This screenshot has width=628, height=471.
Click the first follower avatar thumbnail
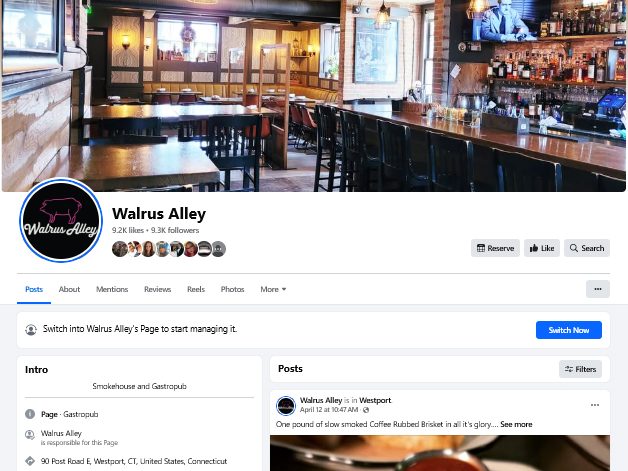point(119,249)
